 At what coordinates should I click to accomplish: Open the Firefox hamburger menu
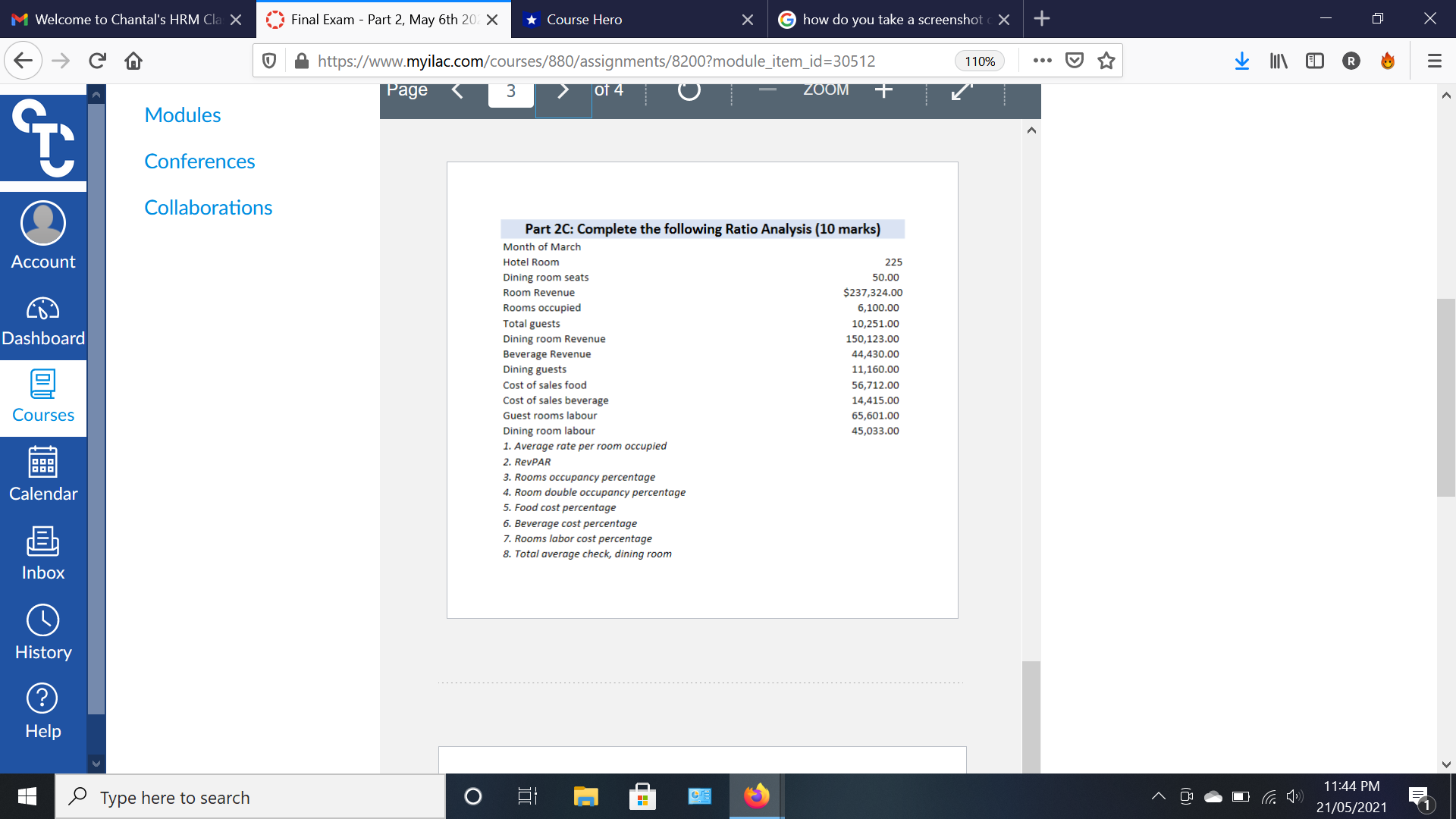(1435, 61)
